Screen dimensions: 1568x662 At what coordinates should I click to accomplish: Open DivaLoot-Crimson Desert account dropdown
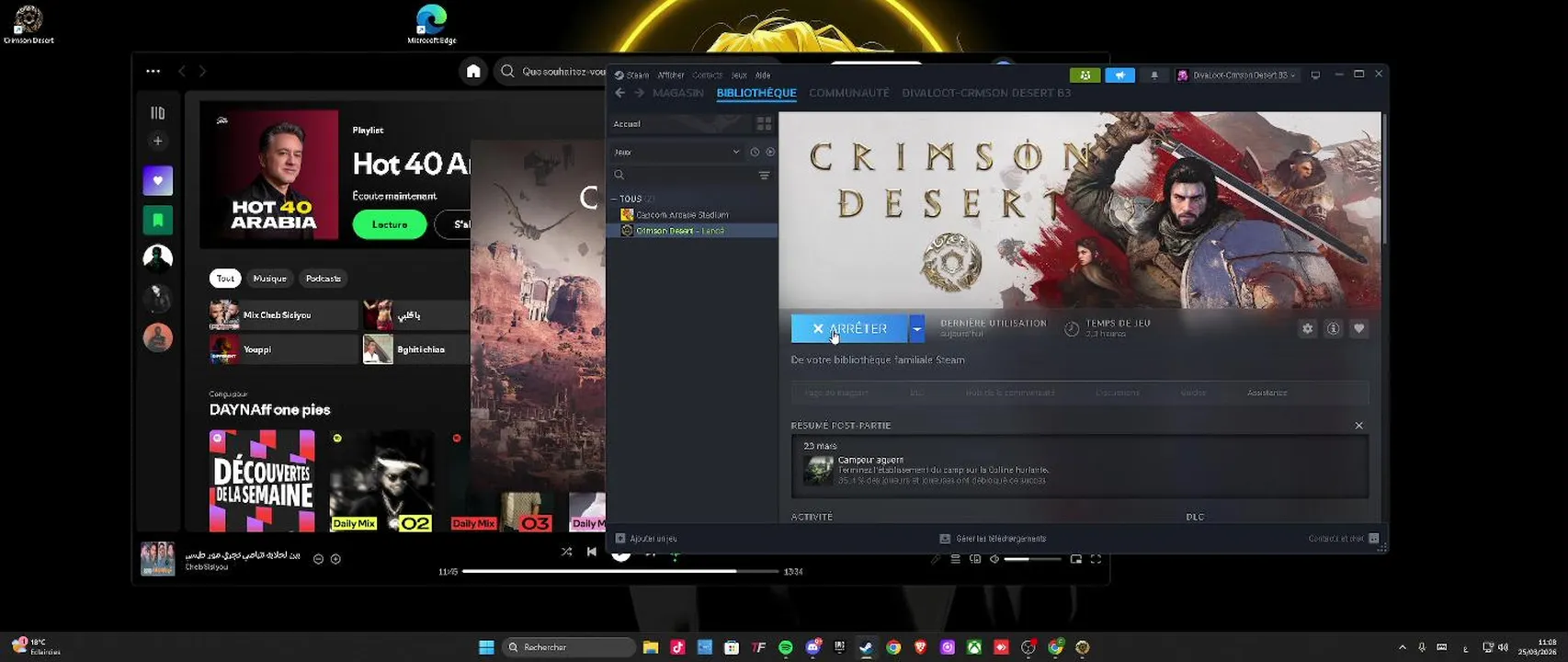click(x=1237, y=75)
